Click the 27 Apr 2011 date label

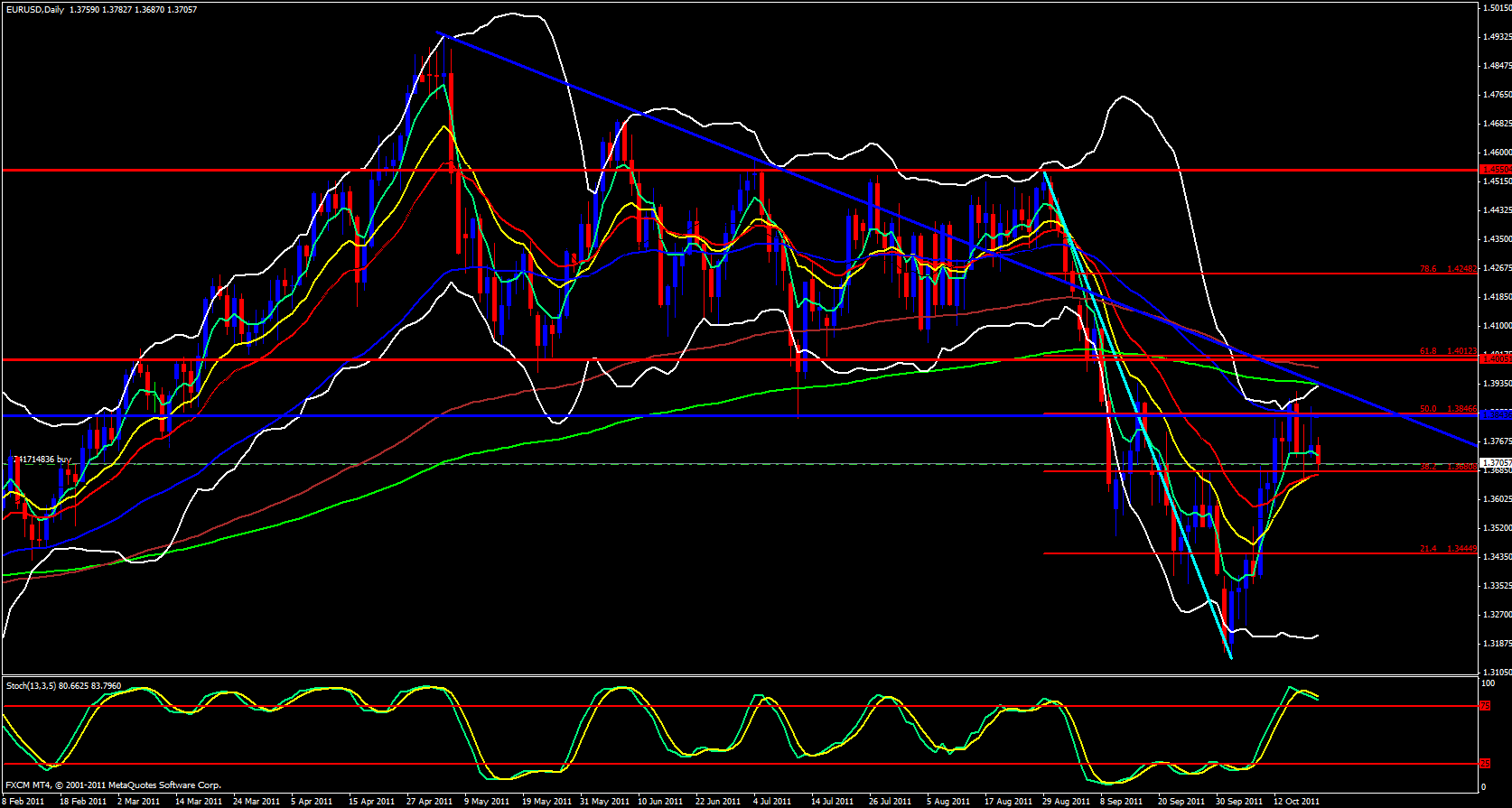tap(429, 801)
